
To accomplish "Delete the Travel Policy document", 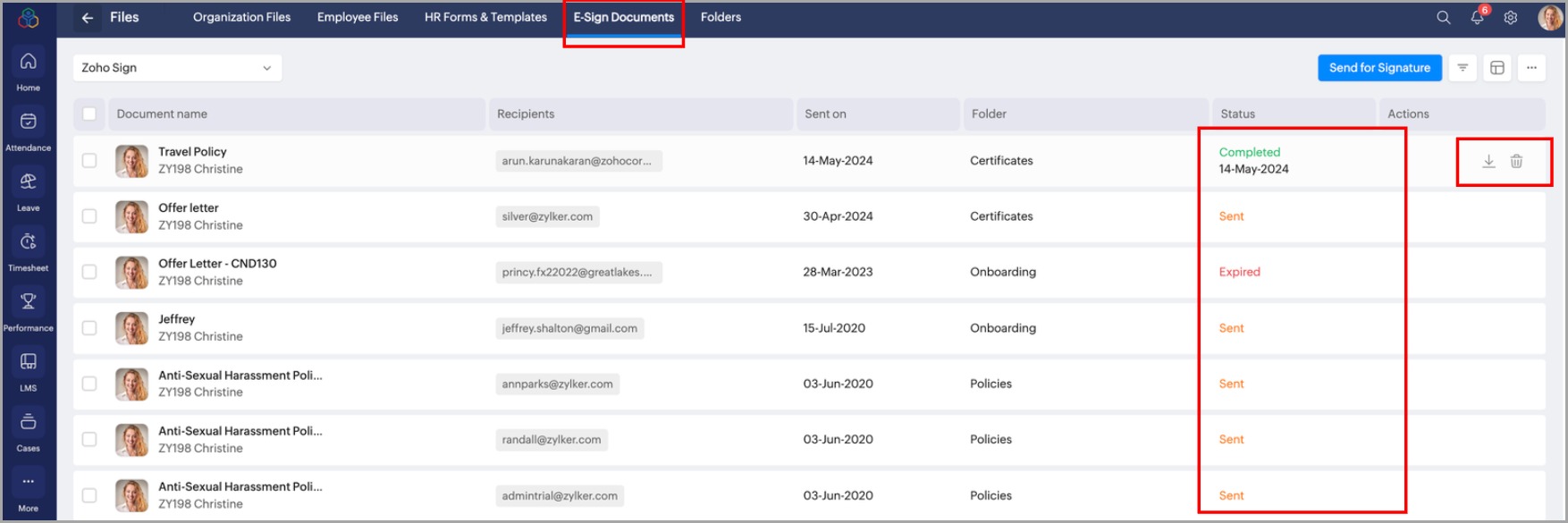I will tap(1516, 162).
